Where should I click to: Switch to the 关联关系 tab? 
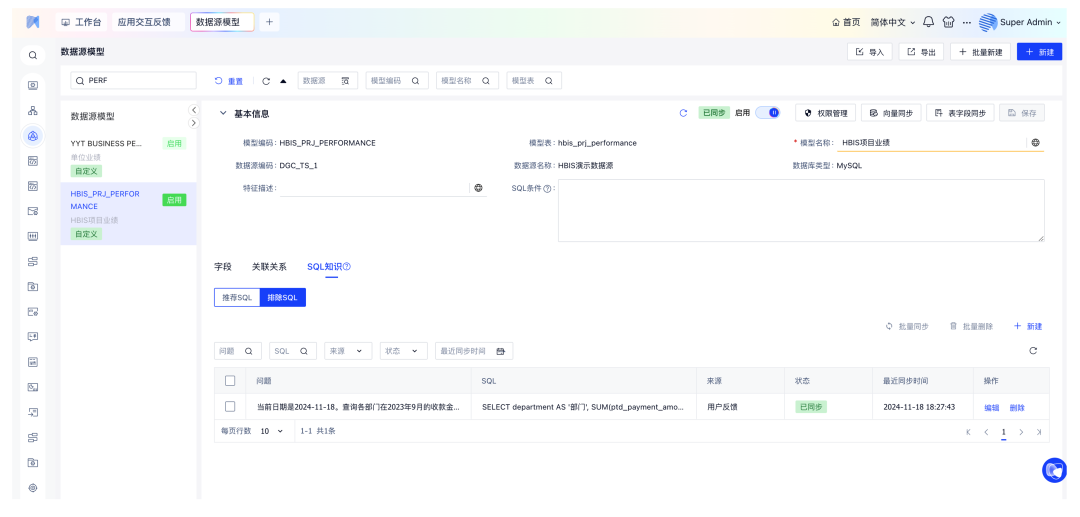[269, 267]
